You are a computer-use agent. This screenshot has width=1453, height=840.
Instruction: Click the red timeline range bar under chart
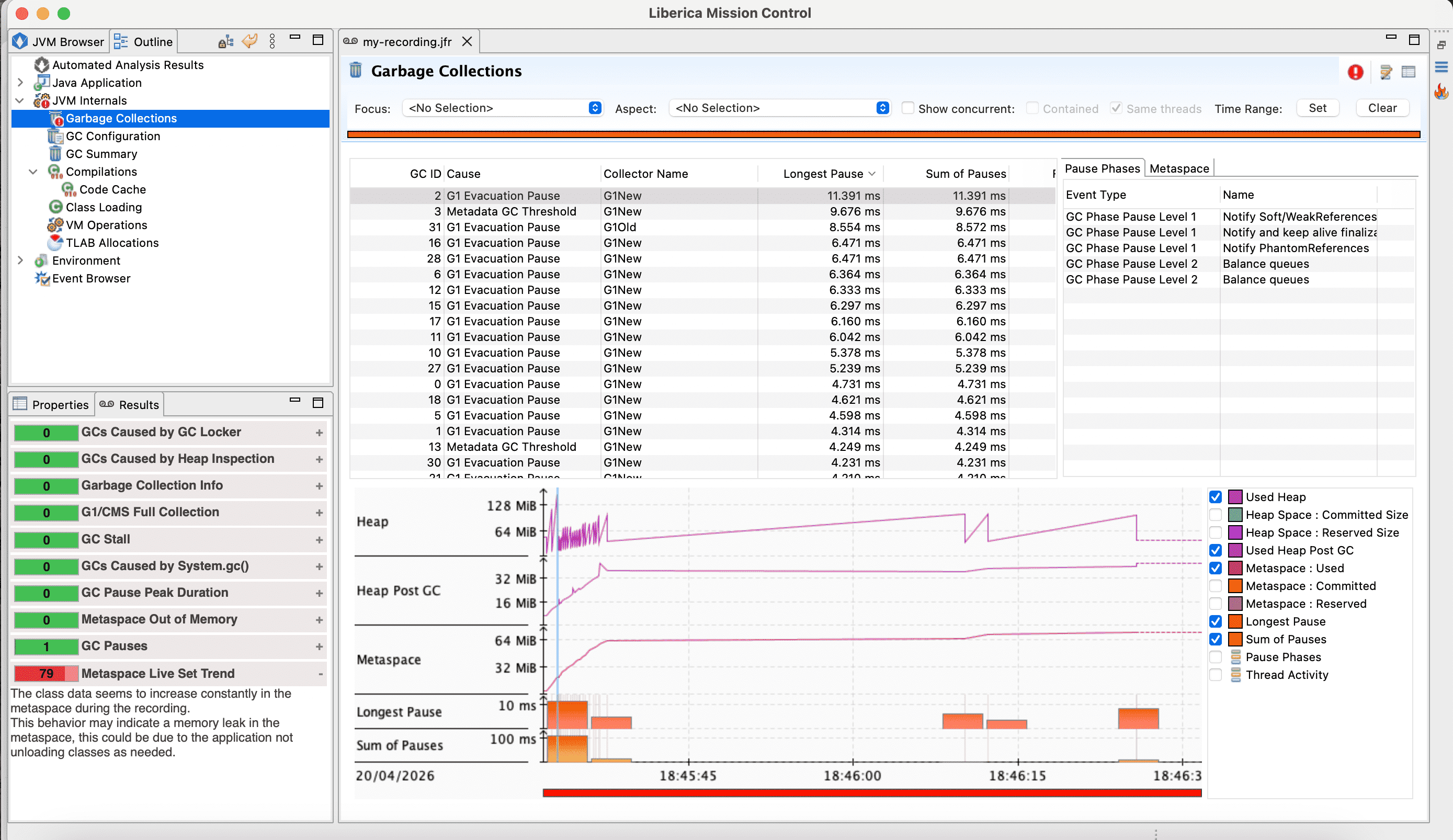[x=872, y=793]
